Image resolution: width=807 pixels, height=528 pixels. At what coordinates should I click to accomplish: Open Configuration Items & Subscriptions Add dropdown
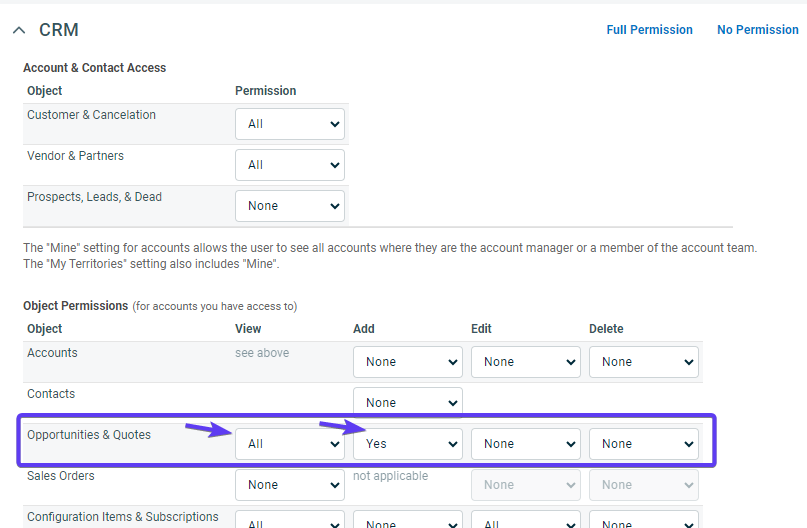tap(408, 522)
